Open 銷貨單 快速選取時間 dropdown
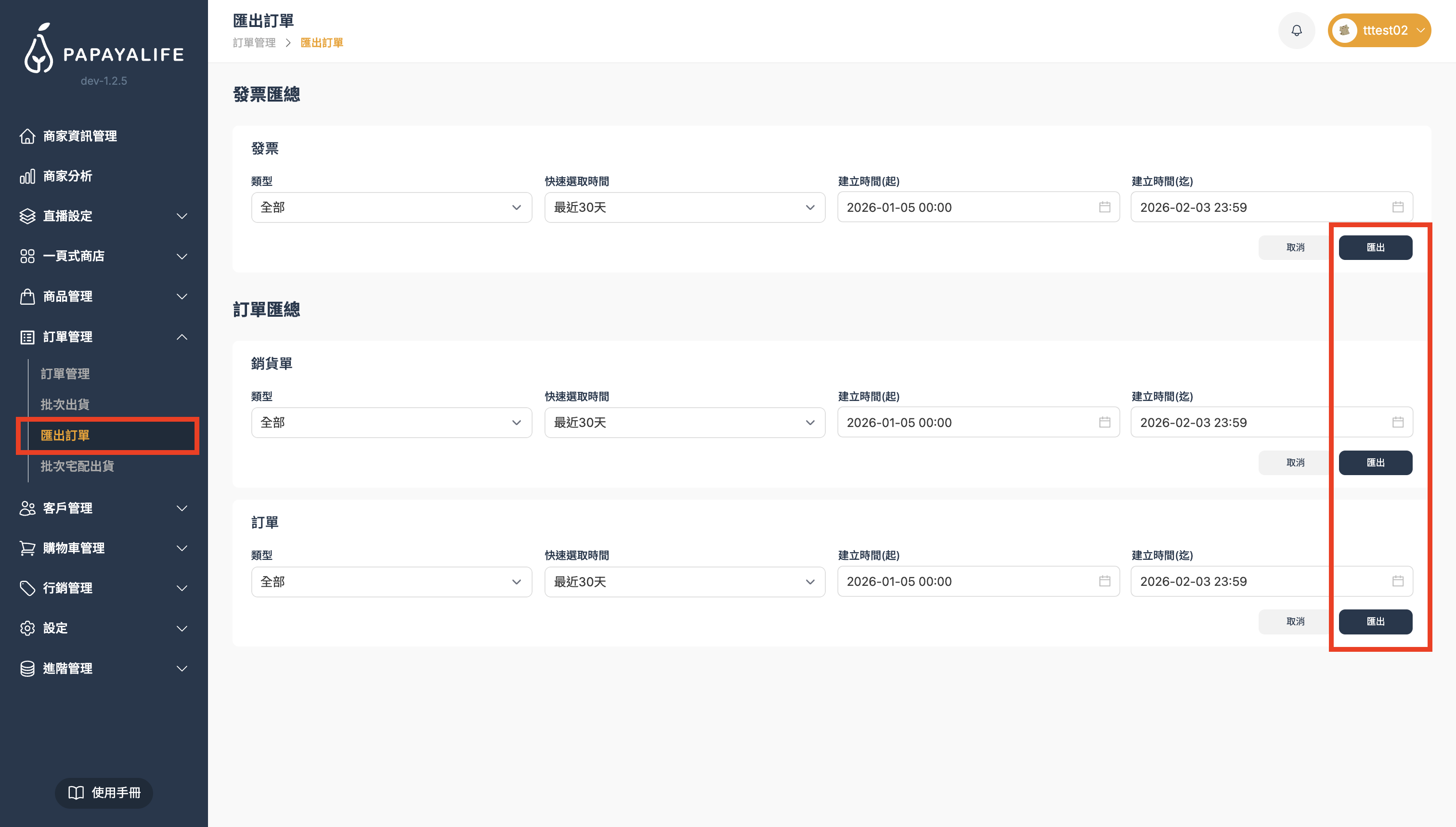The image size is (1456, 827). 684,423
